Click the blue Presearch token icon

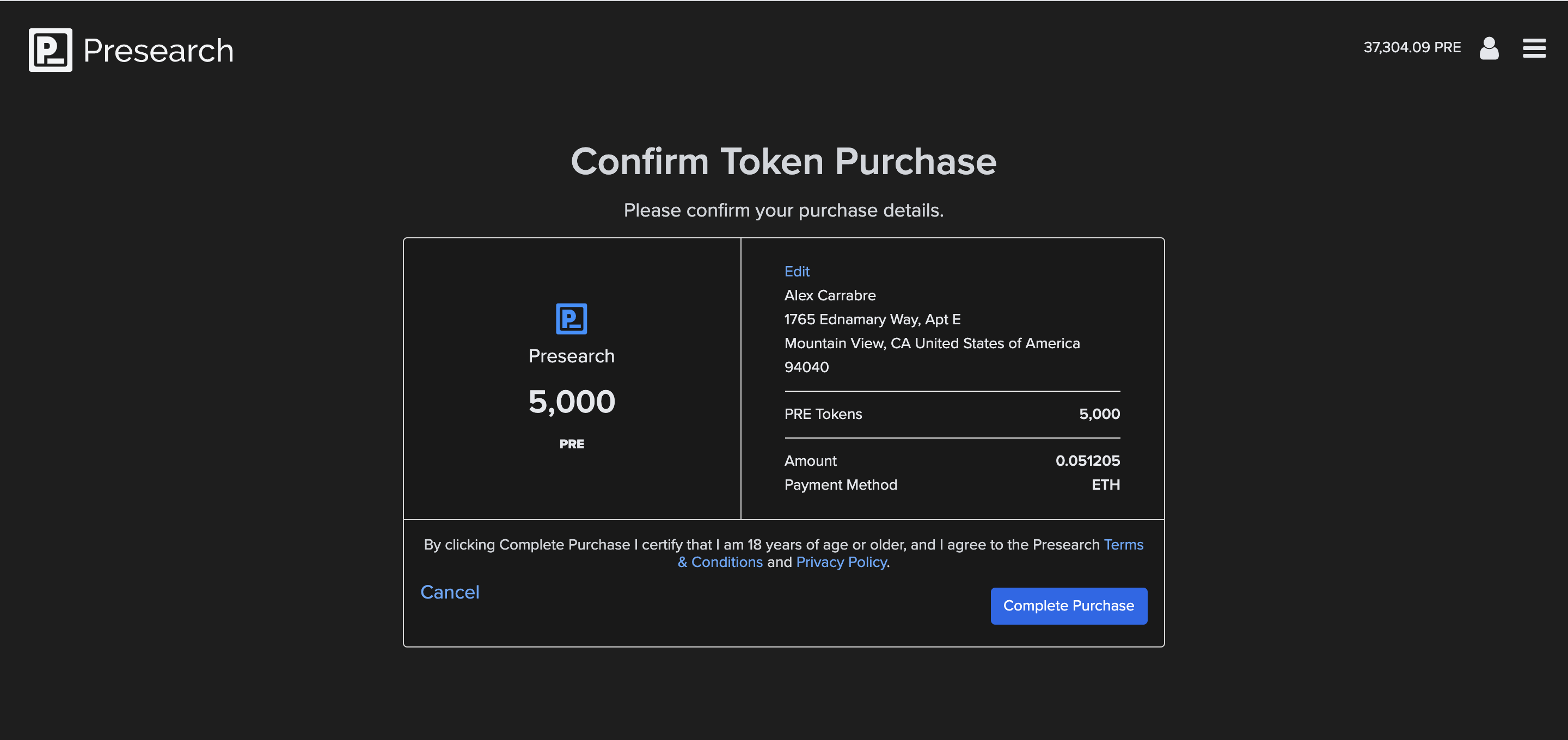(571, 318)
